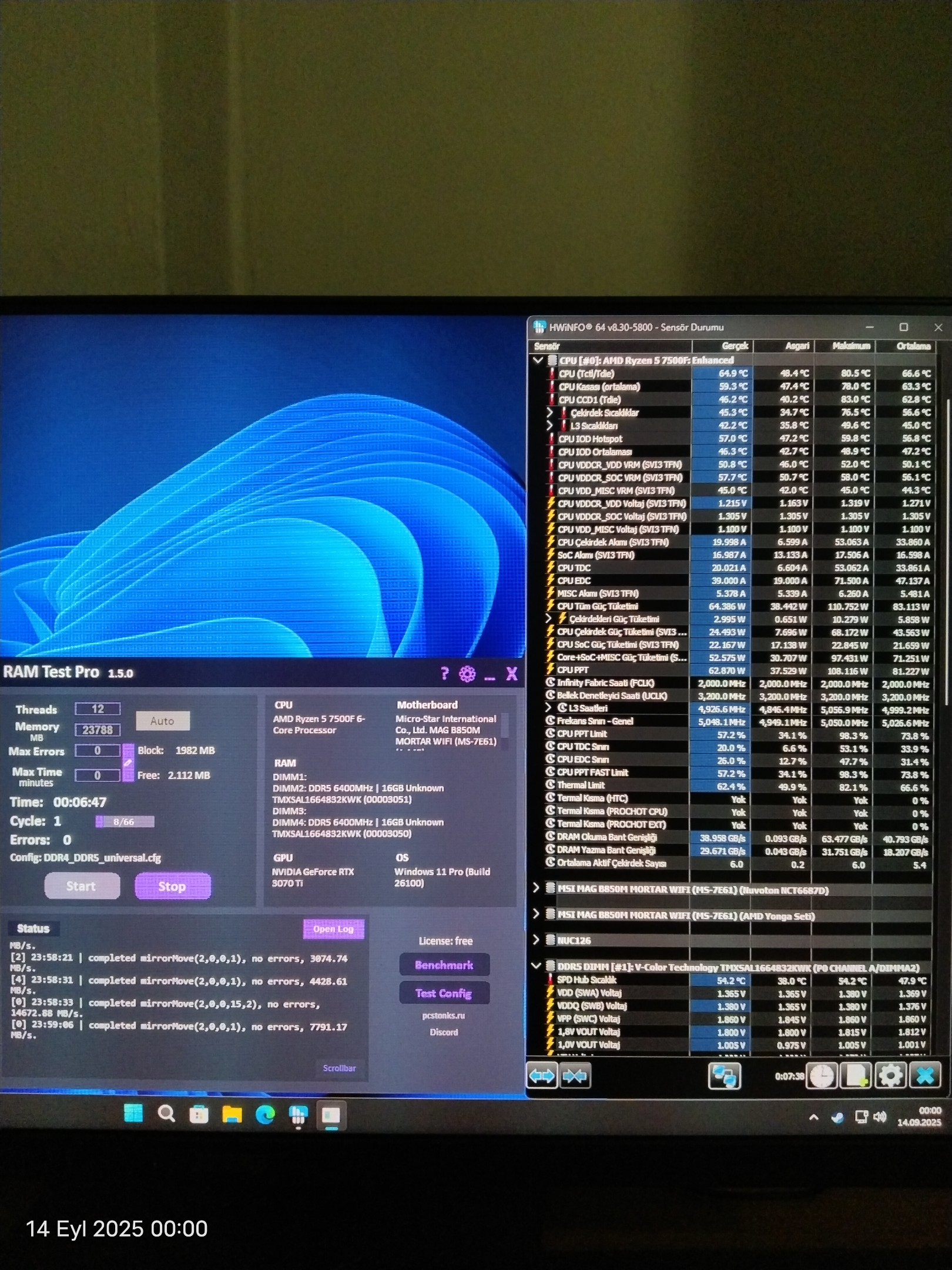Stop the running RAM test

[x=173, y=886]
